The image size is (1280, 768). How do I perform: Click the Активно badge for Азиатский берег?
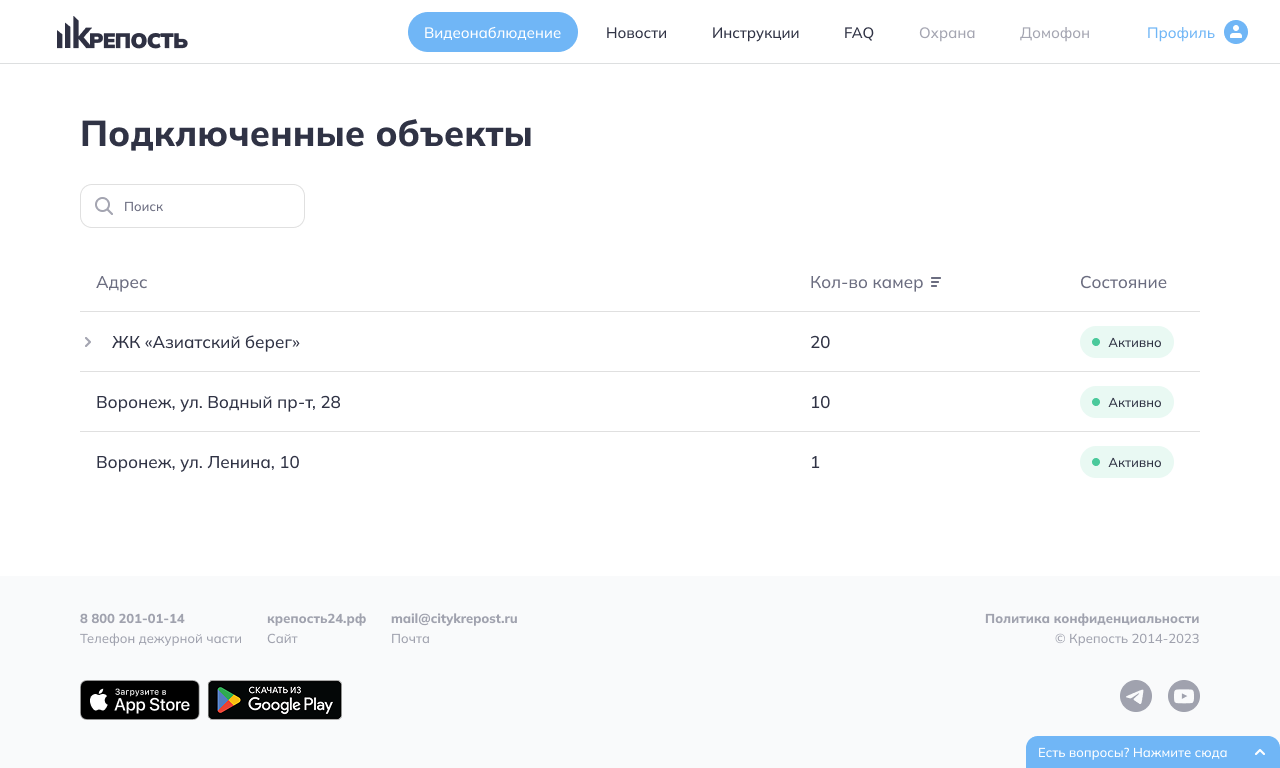click(x=1127, y=342)
